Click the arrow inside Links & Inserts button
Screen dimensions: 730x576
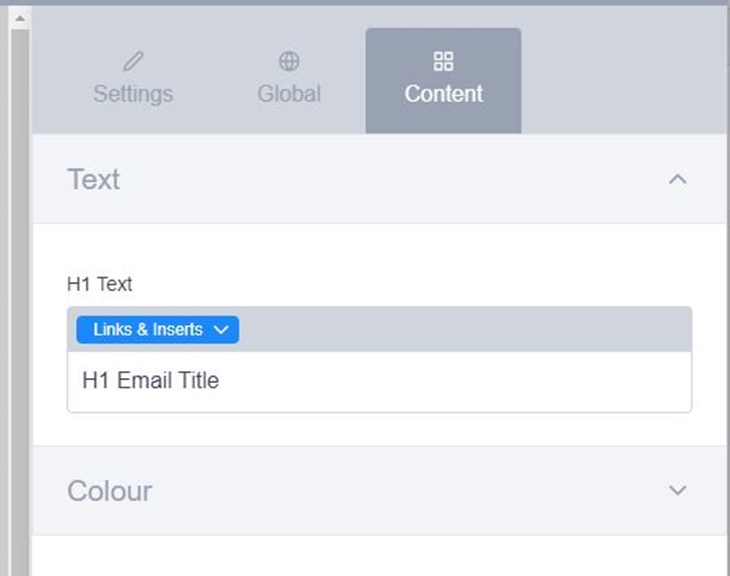coord(222,330)
